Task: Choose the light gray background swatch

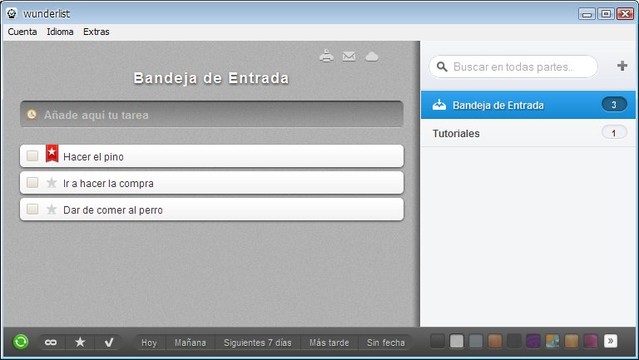Action: [x=456, y=341]
